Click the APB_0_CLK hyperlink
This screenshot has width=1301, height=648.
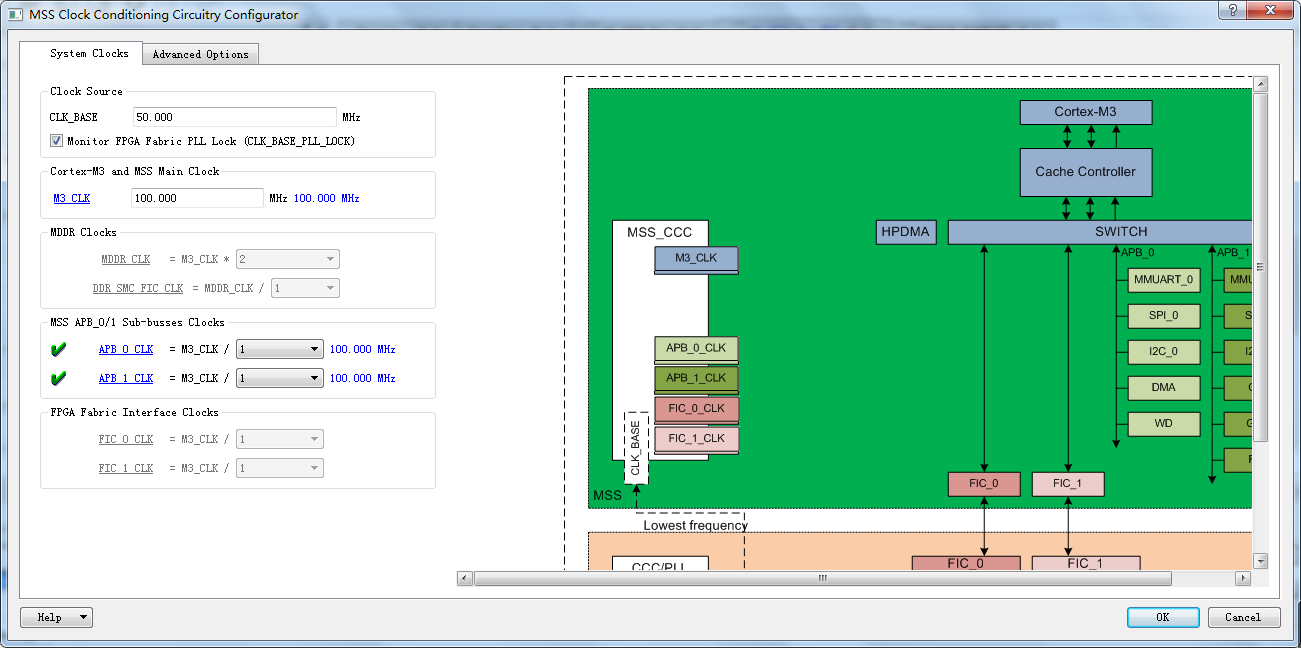pyautogui.click(x=125, y=349)
